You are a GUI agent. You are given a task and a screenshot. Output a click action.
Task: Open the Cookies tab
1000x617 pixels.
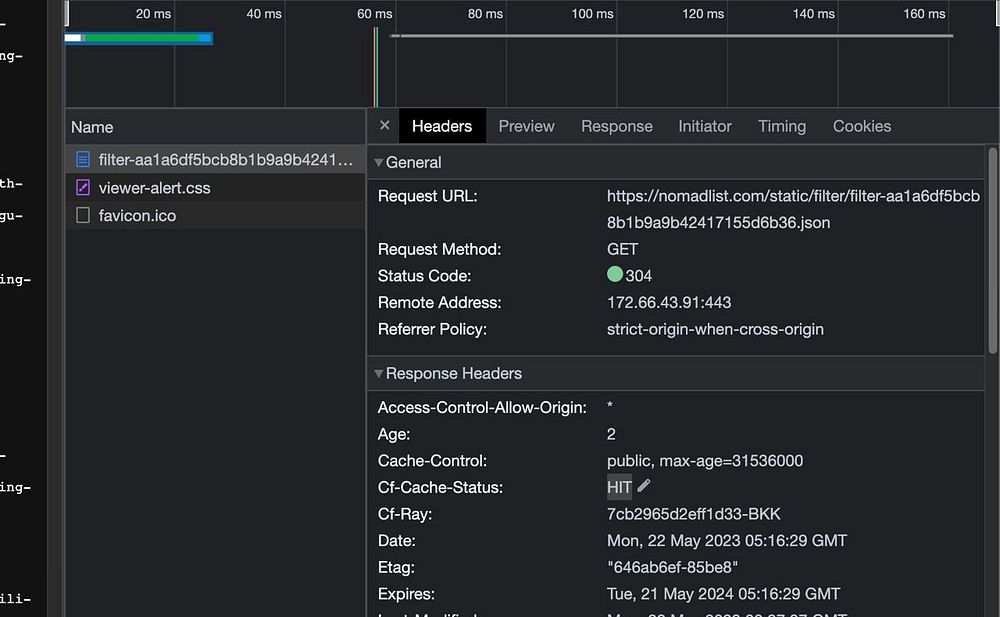point(861,126)
